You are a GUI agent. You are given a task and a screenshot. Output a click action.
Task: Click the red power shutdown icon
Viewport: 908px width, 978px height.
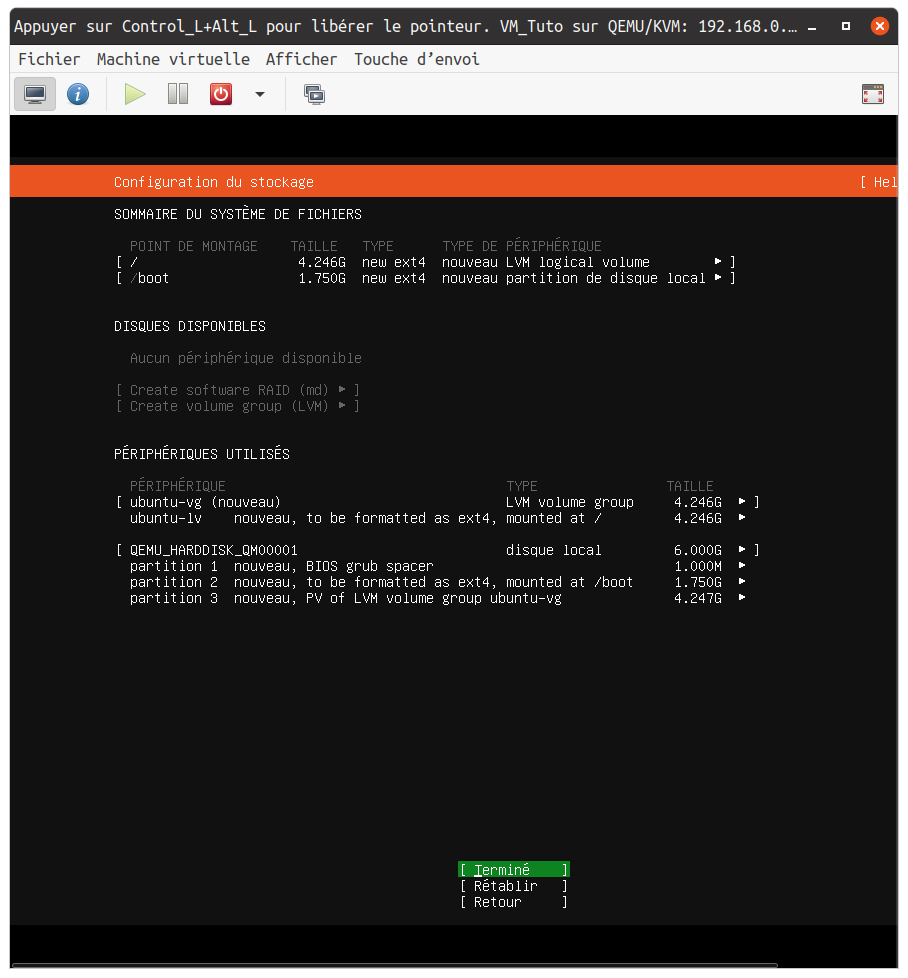point(220,94)
